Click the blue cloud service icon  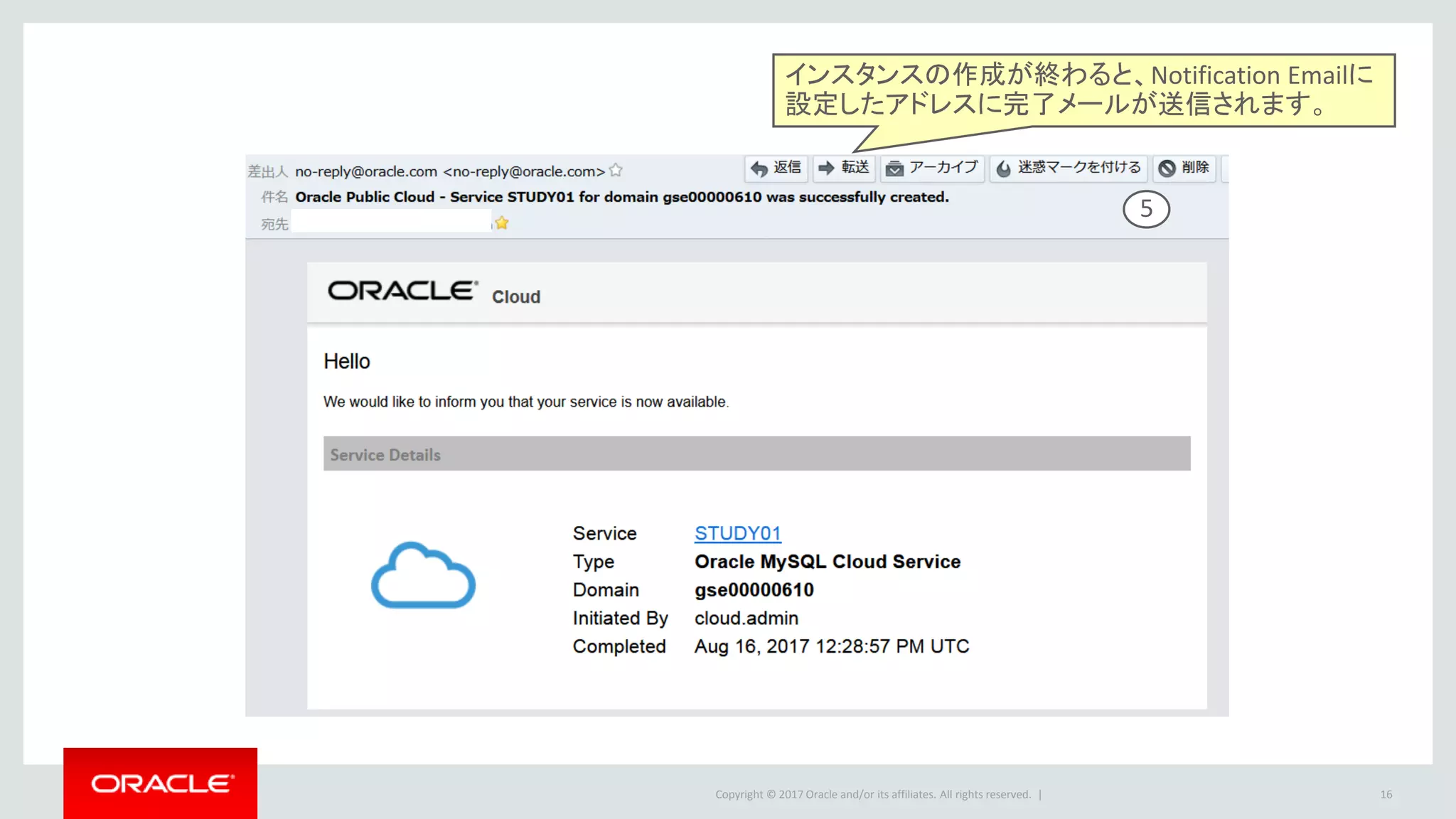tap(423, 575)
